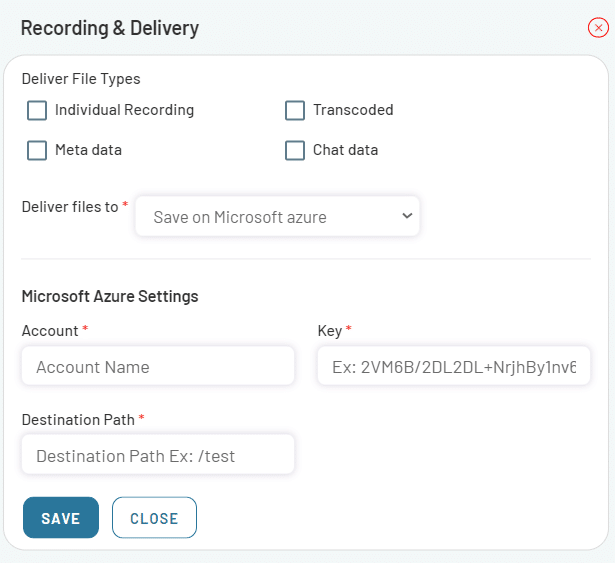Image resolution: width=615 pixels, height=563 pixels.
Task: Click the Destination Path field label
Action: (x=78, y=420)
